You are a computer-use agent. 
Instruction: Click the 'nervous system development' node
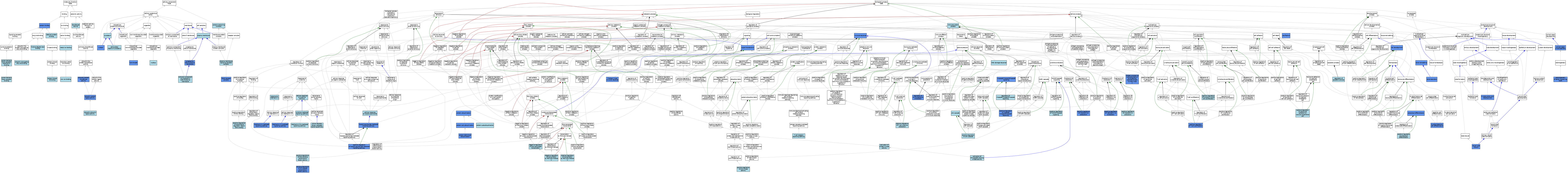click(1539, 79)
